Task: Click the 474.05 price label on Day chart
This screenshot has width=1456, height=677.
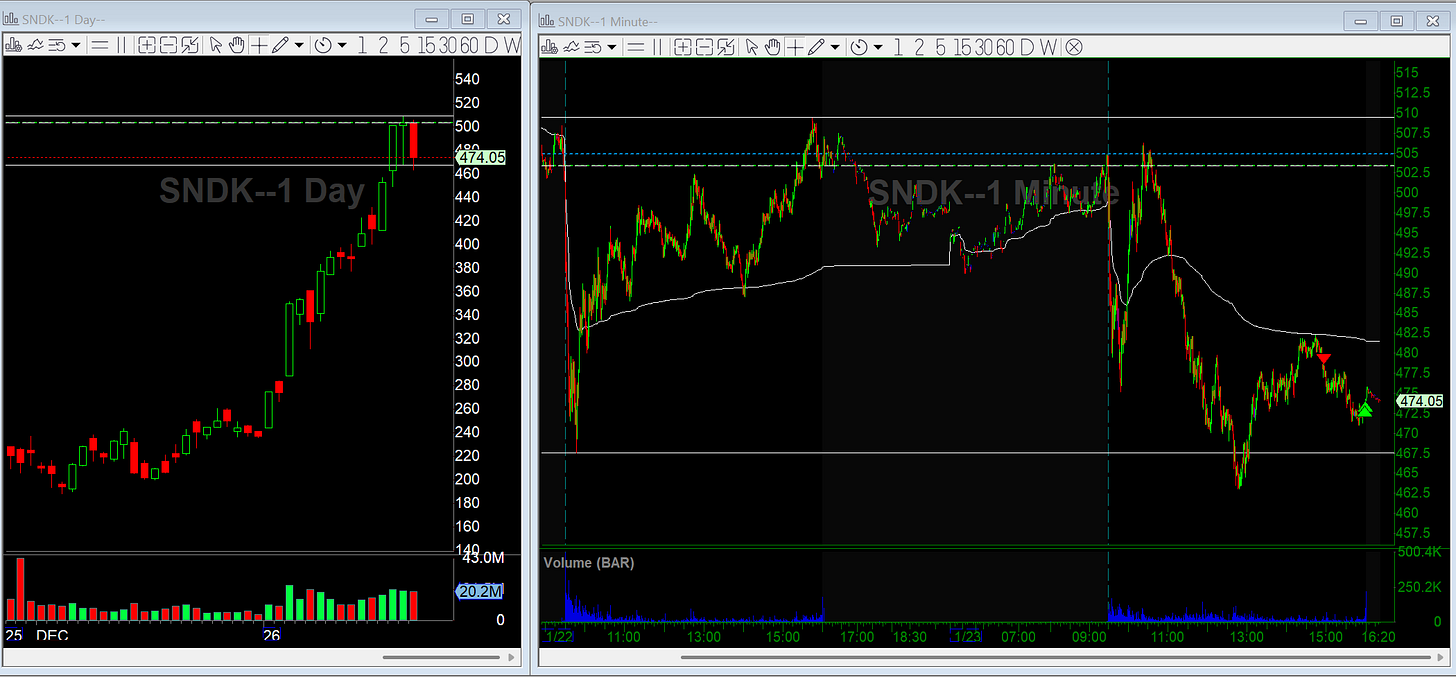Action: point(480,157)
